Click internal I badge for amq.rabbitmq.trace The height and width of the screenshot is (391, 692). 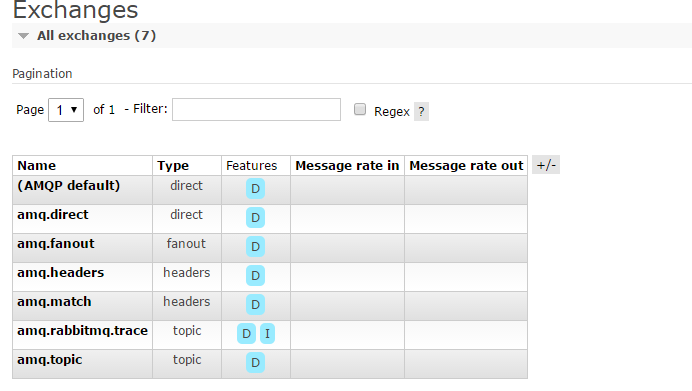tap(267, 334)
